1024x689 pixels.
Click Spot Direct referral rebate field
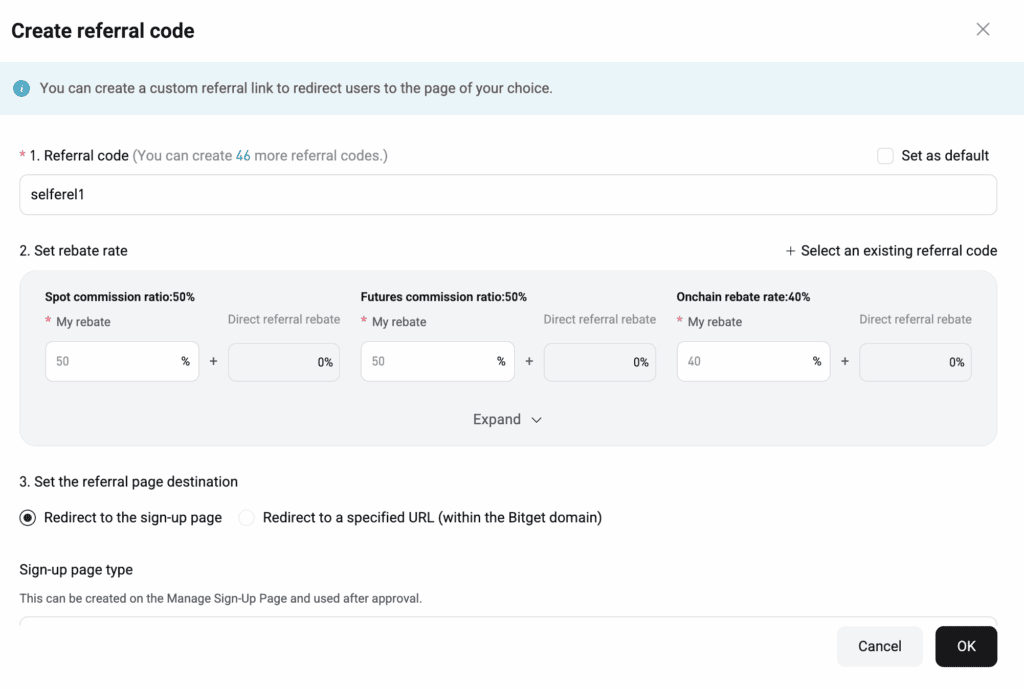pos(284,362)
